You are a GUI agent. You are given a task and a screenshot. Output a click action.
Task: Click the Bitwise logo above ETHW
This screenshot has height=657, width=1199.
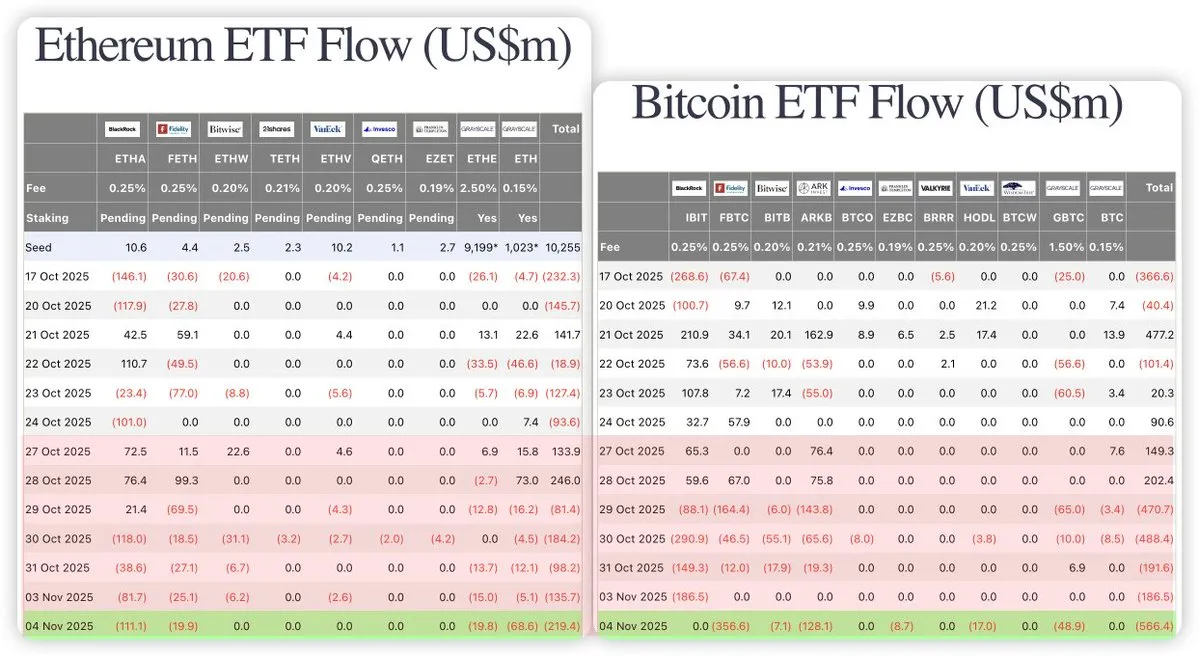pyautogui.click(x=225, y=129)
